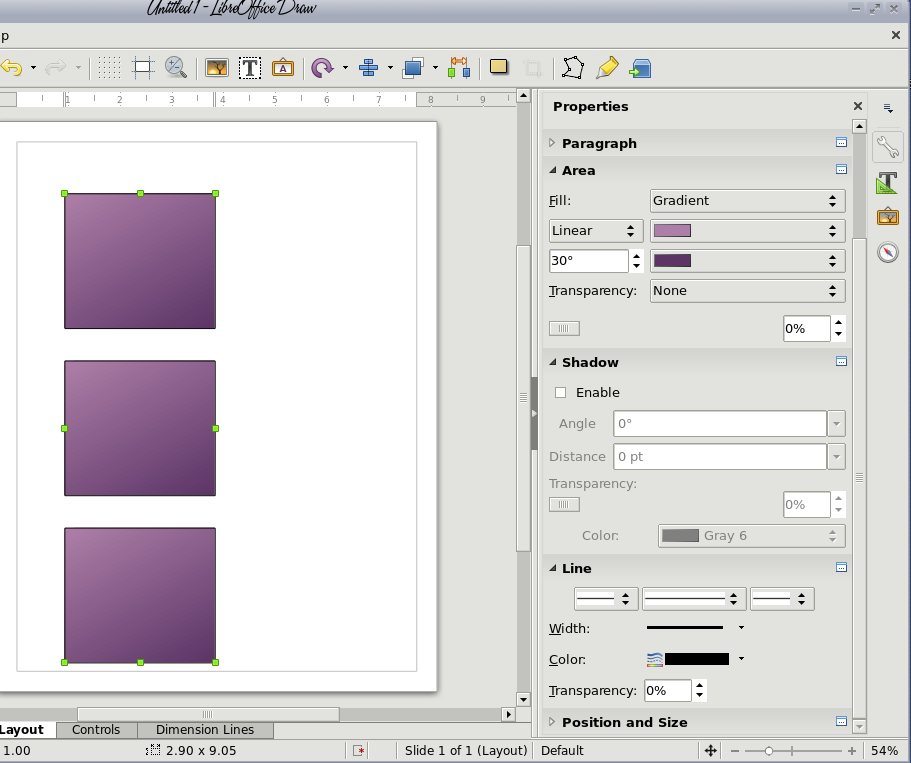
Task: Click gradient angle 30° field
Action: pyautogui.click(x=589, y=261)
